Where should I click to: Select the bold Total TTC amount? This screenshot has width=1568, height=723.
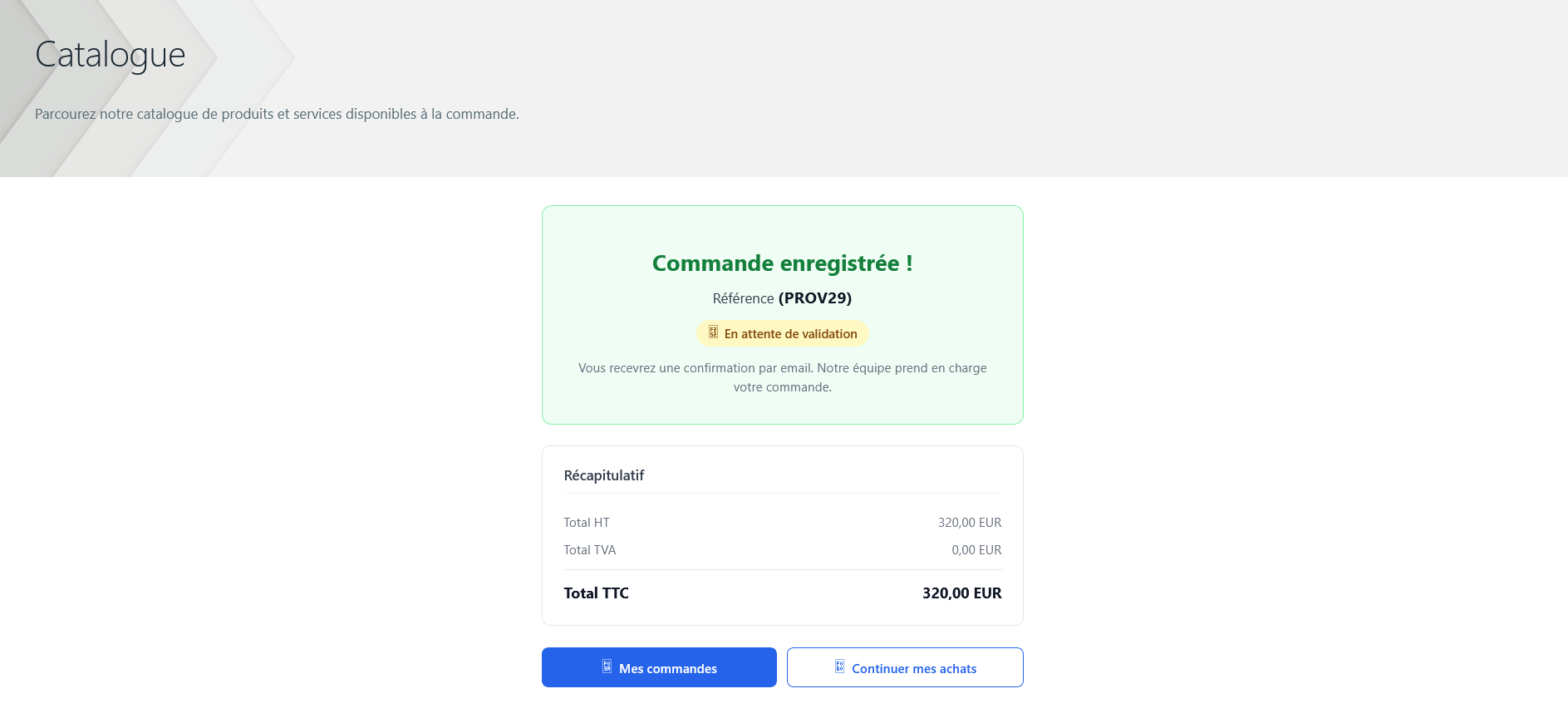[961, 593]
